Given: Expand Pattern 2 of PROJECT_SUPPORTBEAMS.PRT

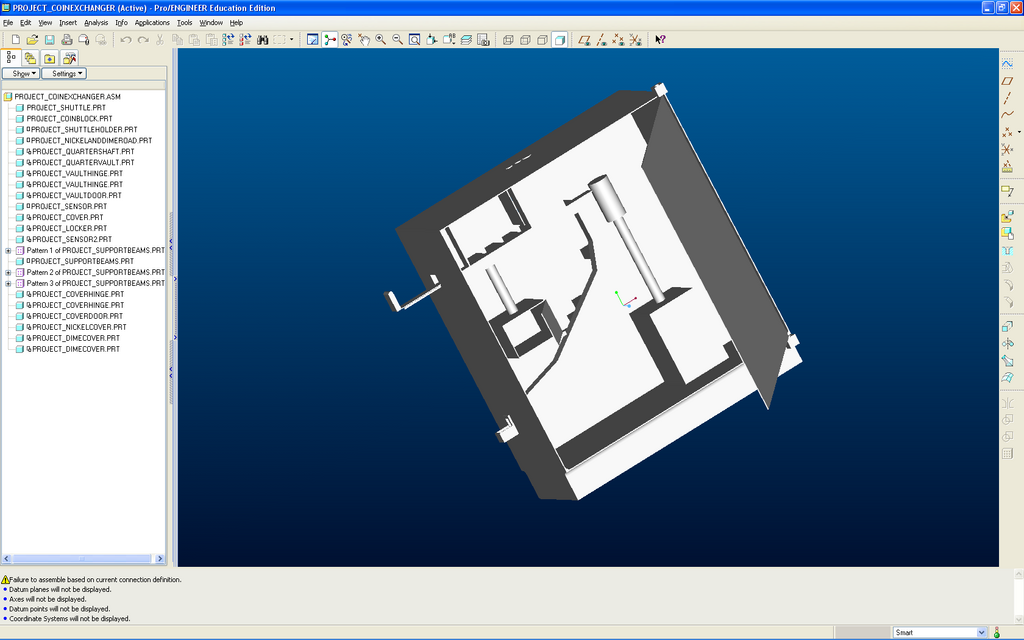Looking at the screenshot, I should tap(8, 272).
